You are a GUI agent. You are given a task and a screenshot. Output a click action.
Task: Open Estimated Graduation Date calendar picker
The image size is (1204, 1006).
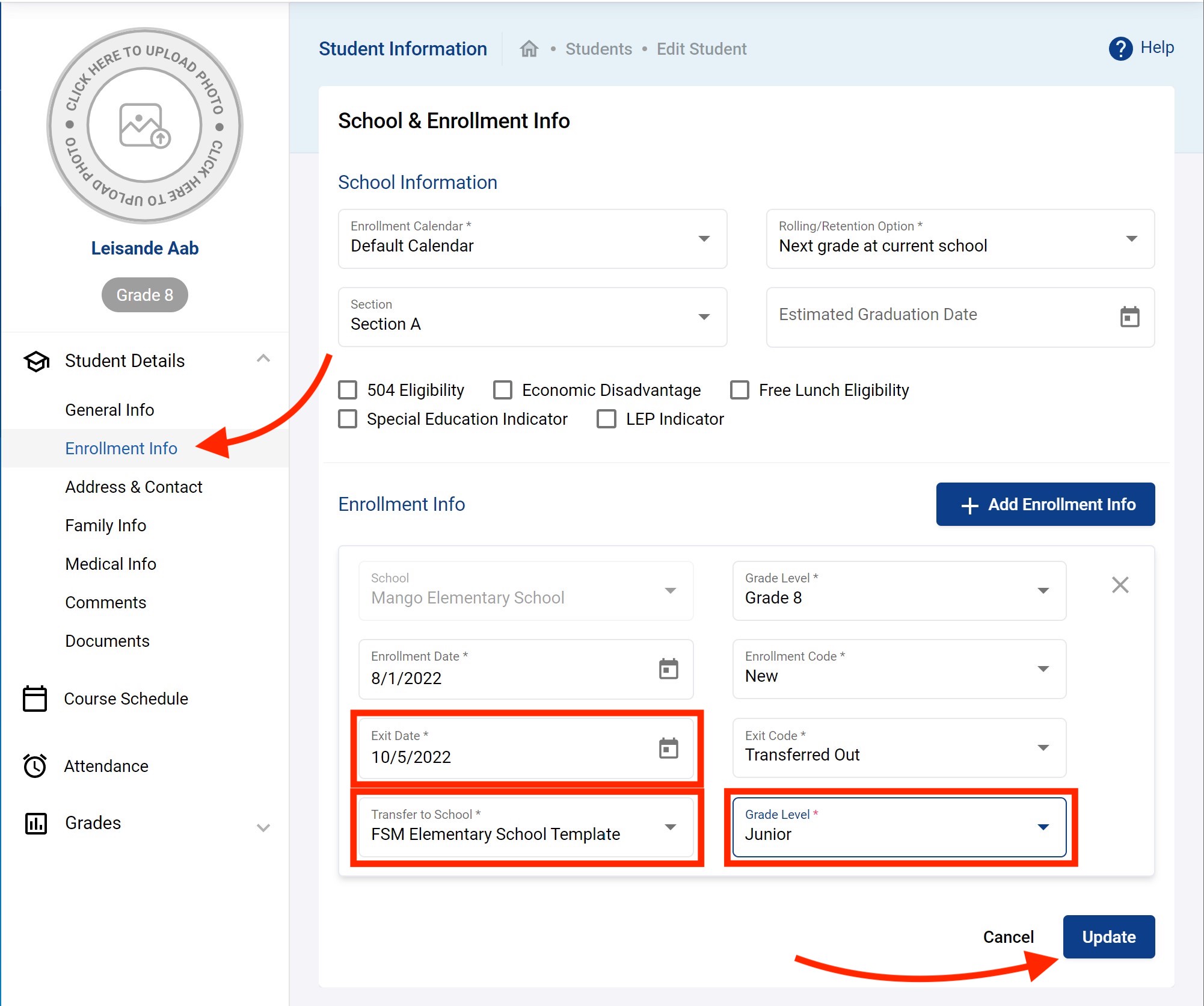(x=1129, y=316)
